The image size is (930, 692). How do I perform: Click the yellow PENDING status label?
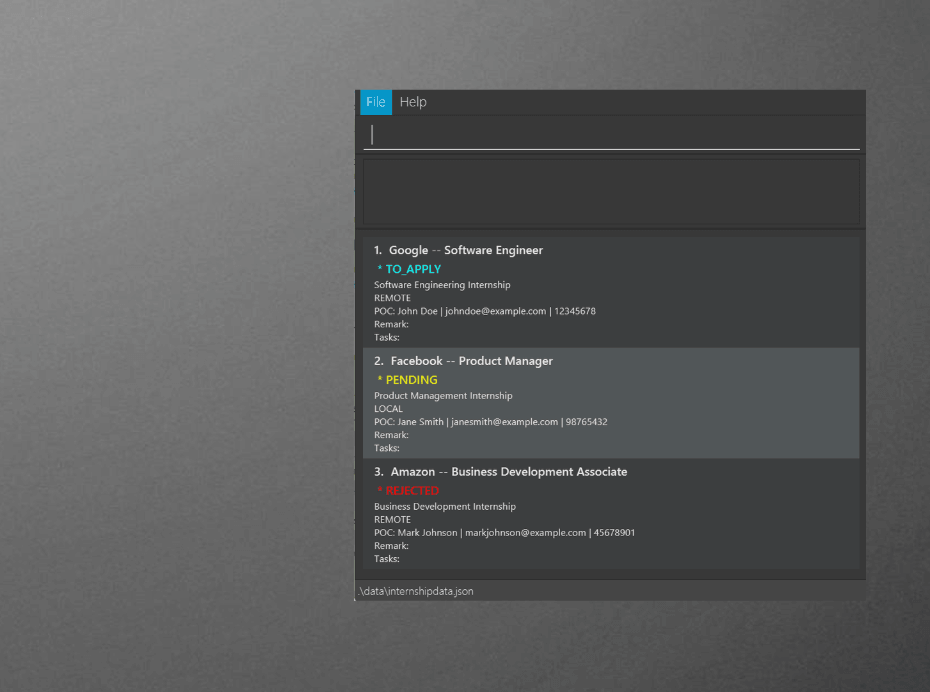pos(410,380)
